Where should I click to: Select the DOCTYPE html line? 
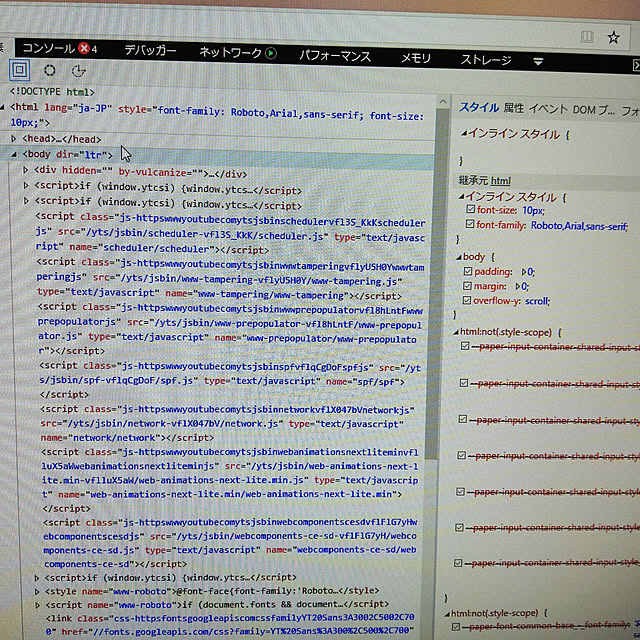point(52,91)
